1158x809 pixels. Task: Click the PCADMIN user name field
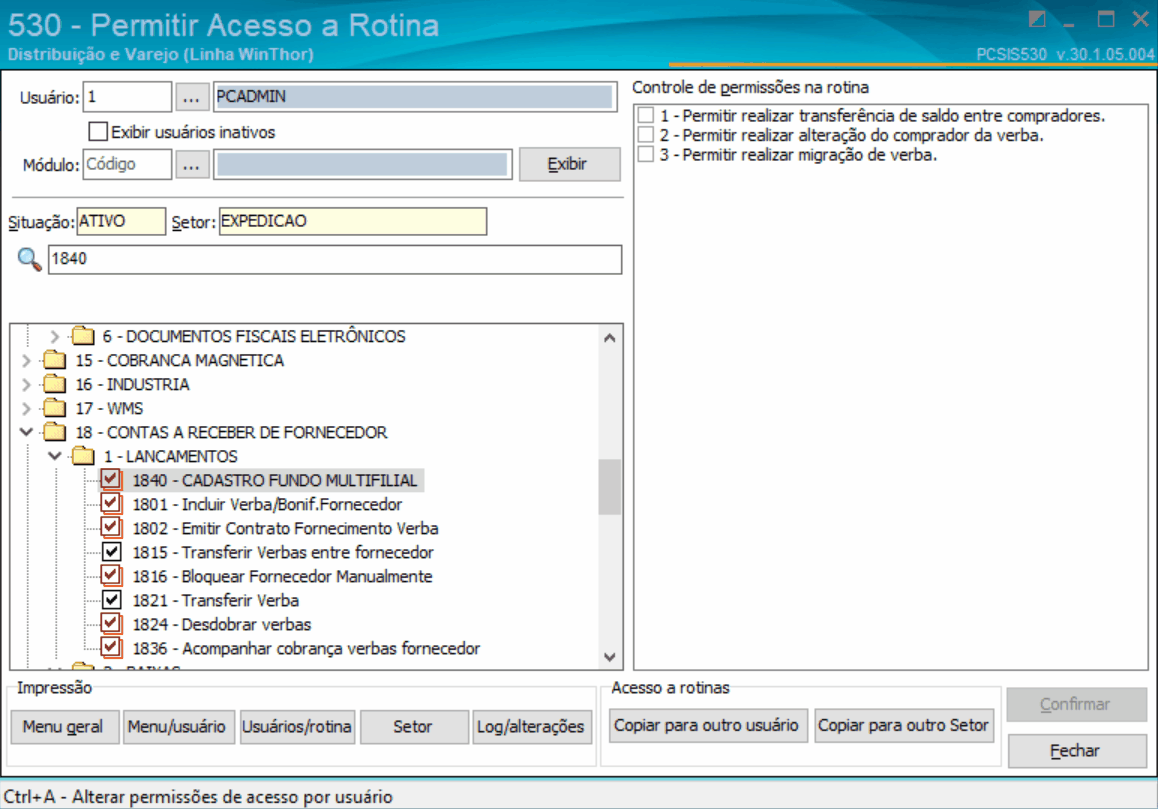pos(415,97)
